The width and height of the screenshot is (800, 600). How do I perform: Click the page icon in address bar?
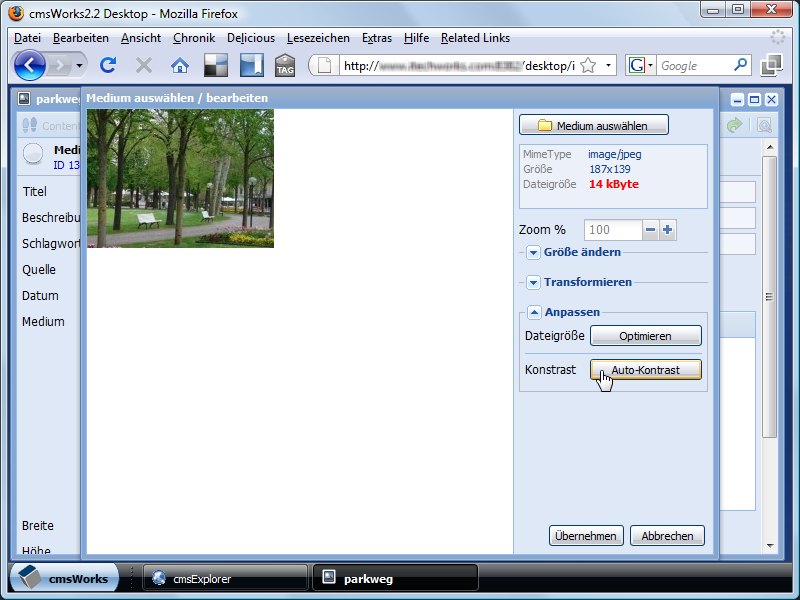325,65
